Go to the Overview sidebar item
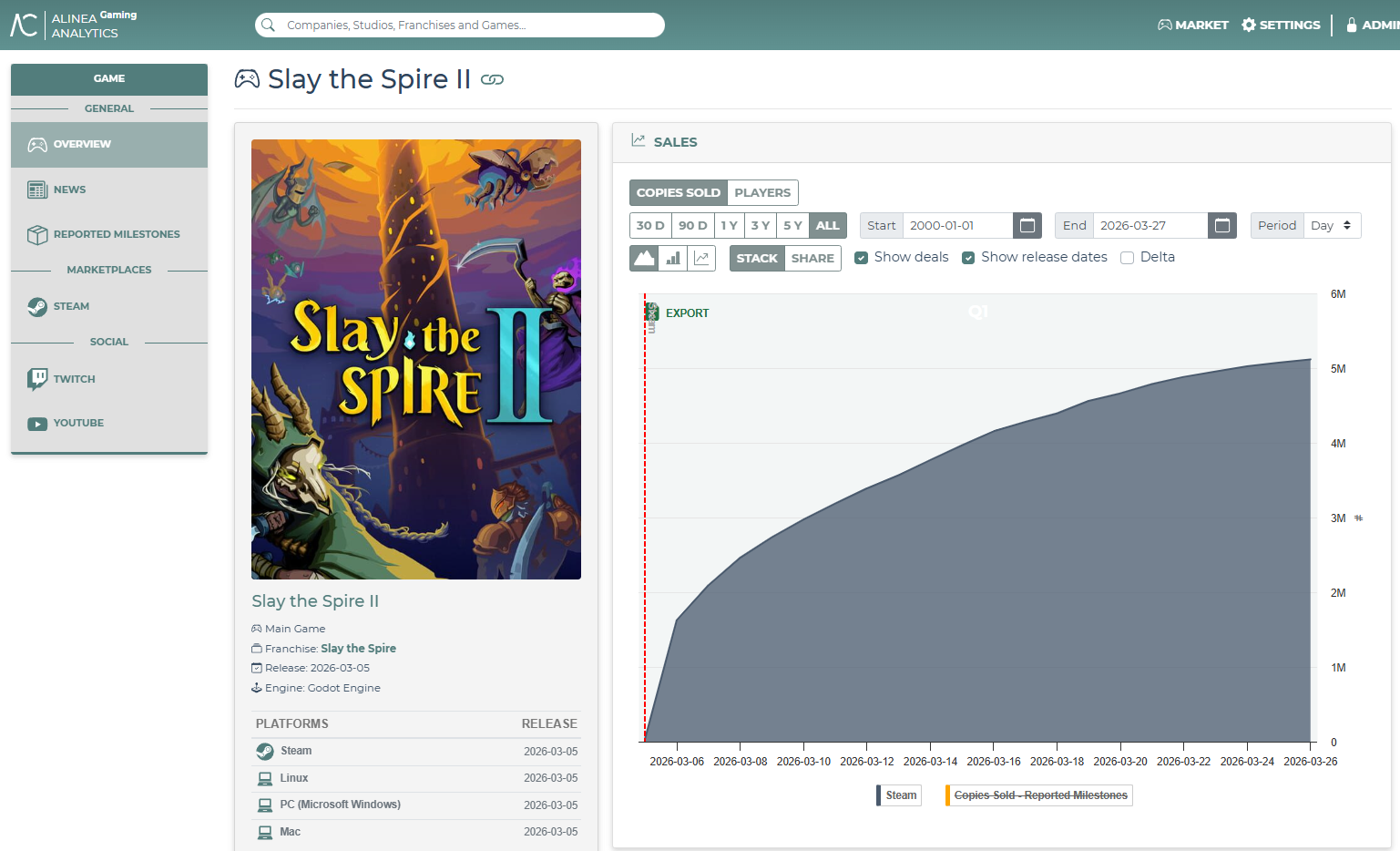 click(x=109, y=144)
